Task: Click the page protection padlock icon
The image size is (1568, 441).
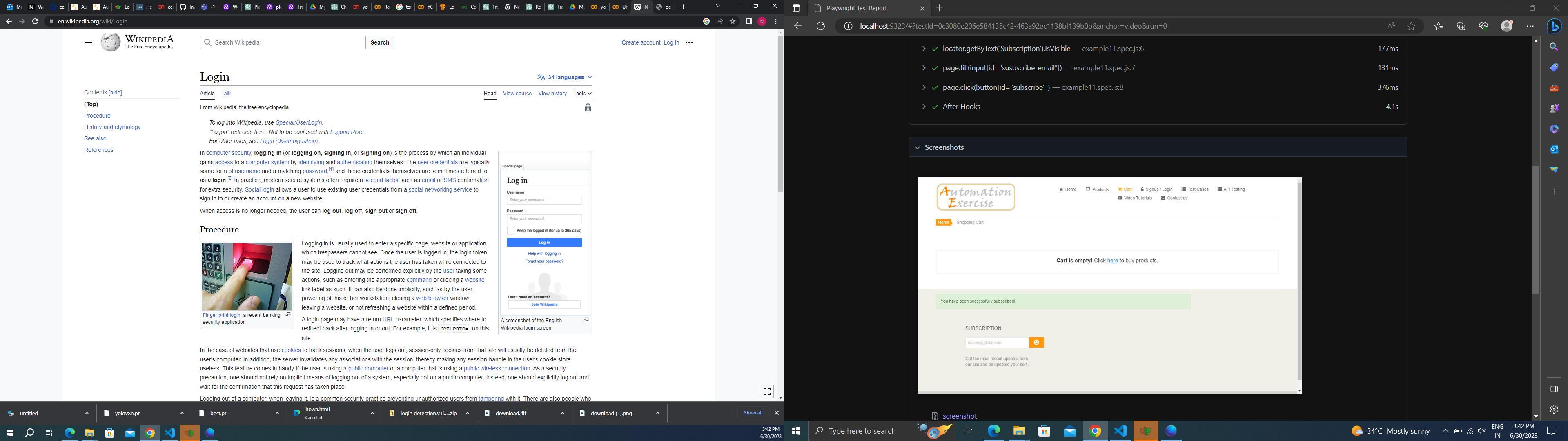Action: click(588, 108)
